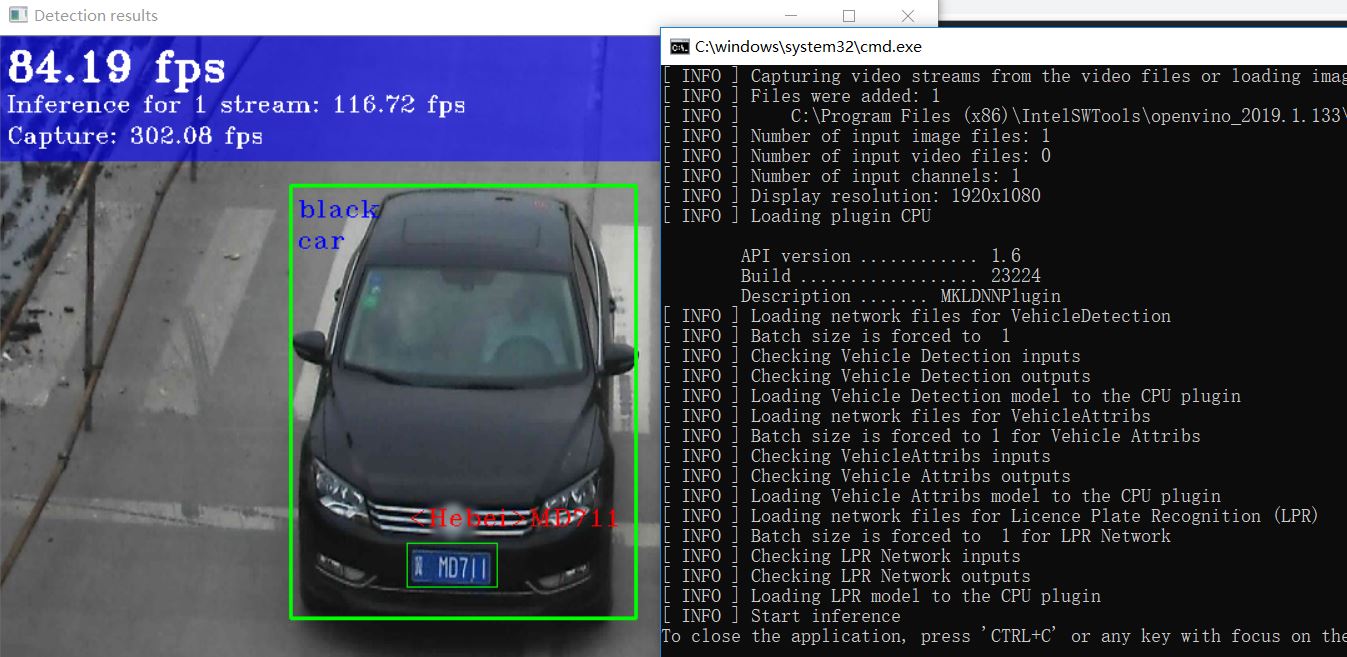
Task: Click the 'black' vehicle color label
Action: coord(338,209)
